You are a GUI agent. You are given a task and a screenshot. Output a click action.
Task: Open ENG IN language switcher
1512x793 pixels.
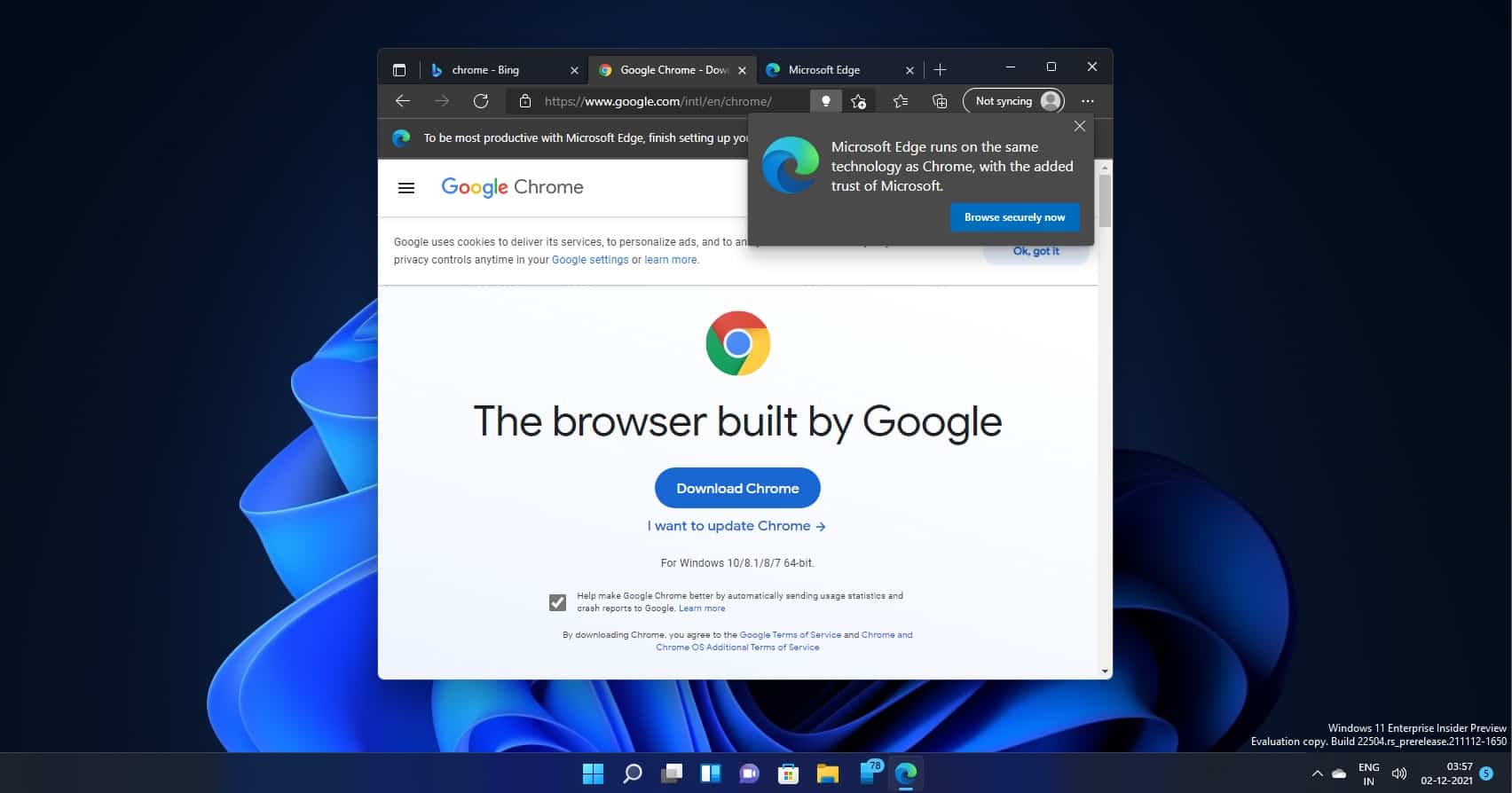pyautogui.click(x=1368, y=774)
